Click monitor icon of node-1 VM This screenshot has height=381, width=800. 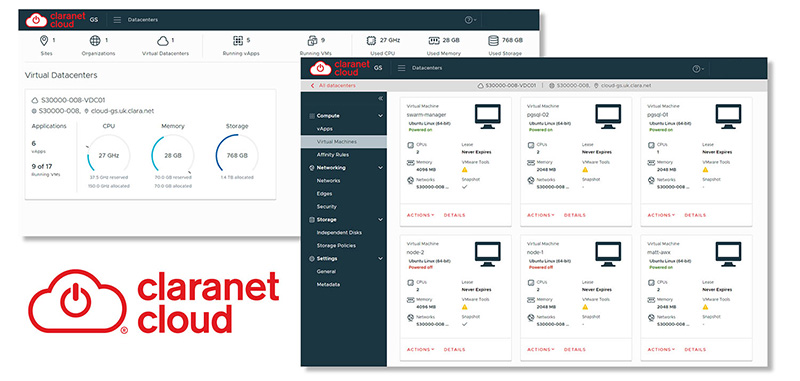point(608,254)
